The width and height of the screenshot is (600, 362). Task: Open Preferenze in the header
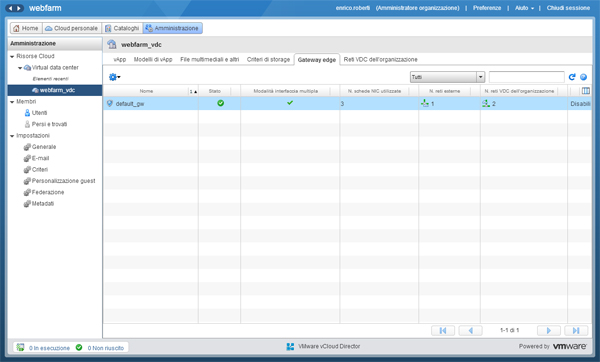click(x=487, y=8)
